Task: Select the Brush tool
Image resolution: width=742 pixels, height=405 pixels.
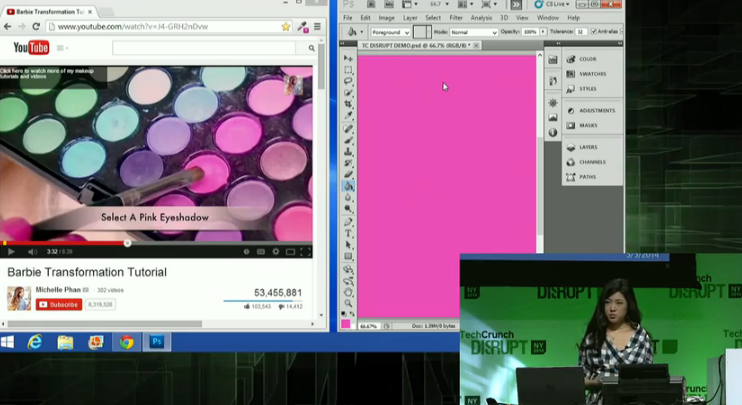Action: coord(348,140)
